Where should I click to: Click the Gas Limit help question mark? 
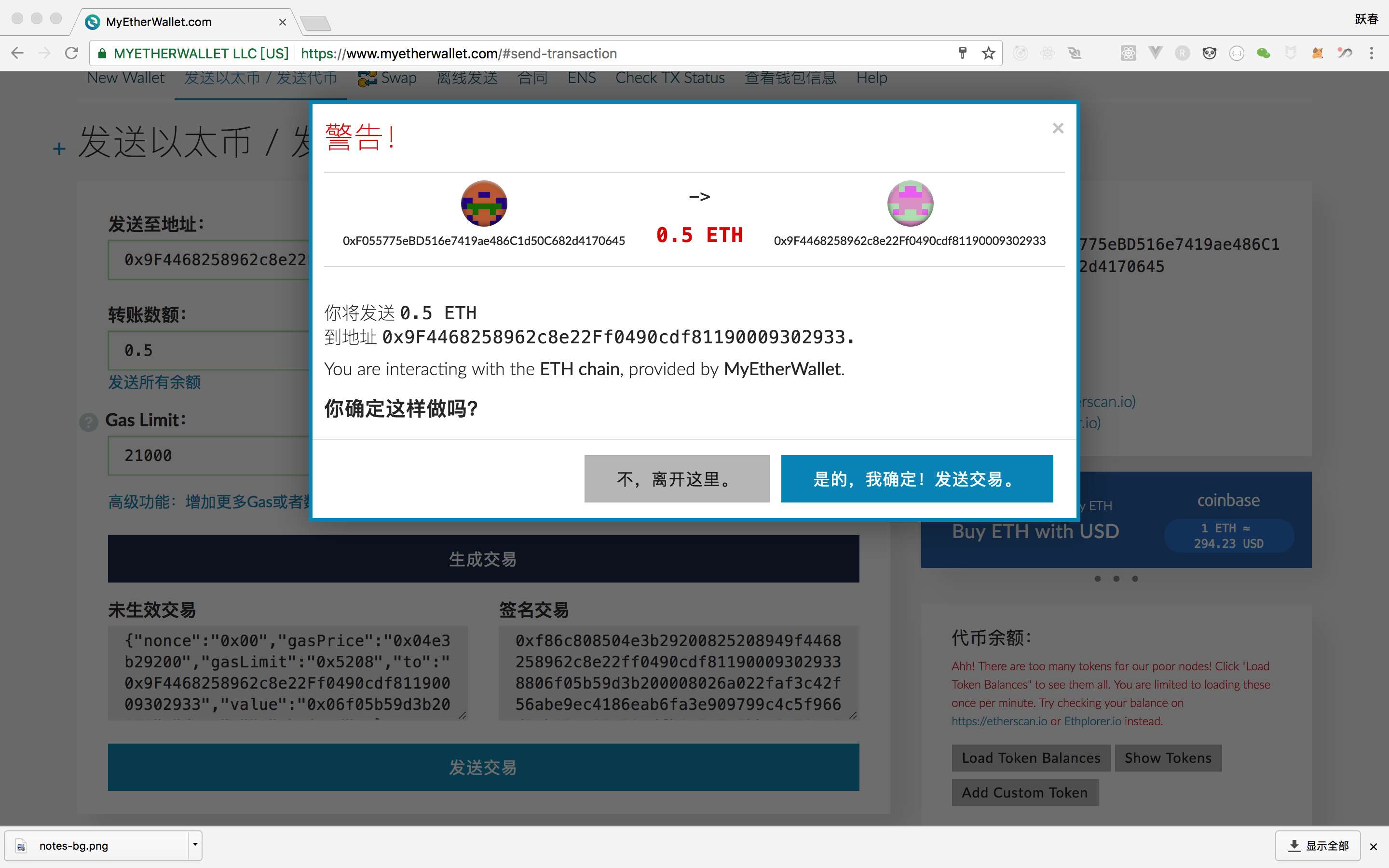point(88,422)
